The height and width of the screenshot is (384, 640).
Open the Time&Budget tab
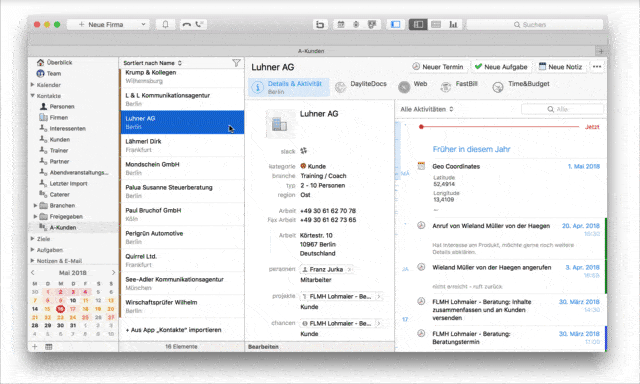521,86
